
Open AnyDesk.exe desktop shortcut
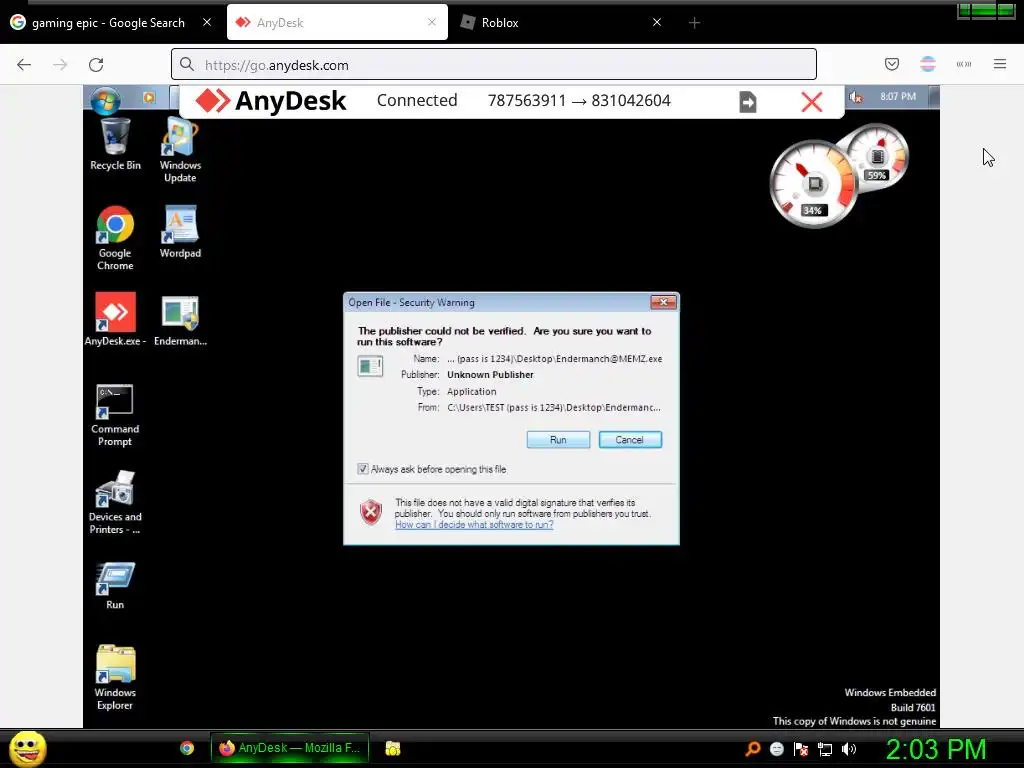tap(115, 319)
